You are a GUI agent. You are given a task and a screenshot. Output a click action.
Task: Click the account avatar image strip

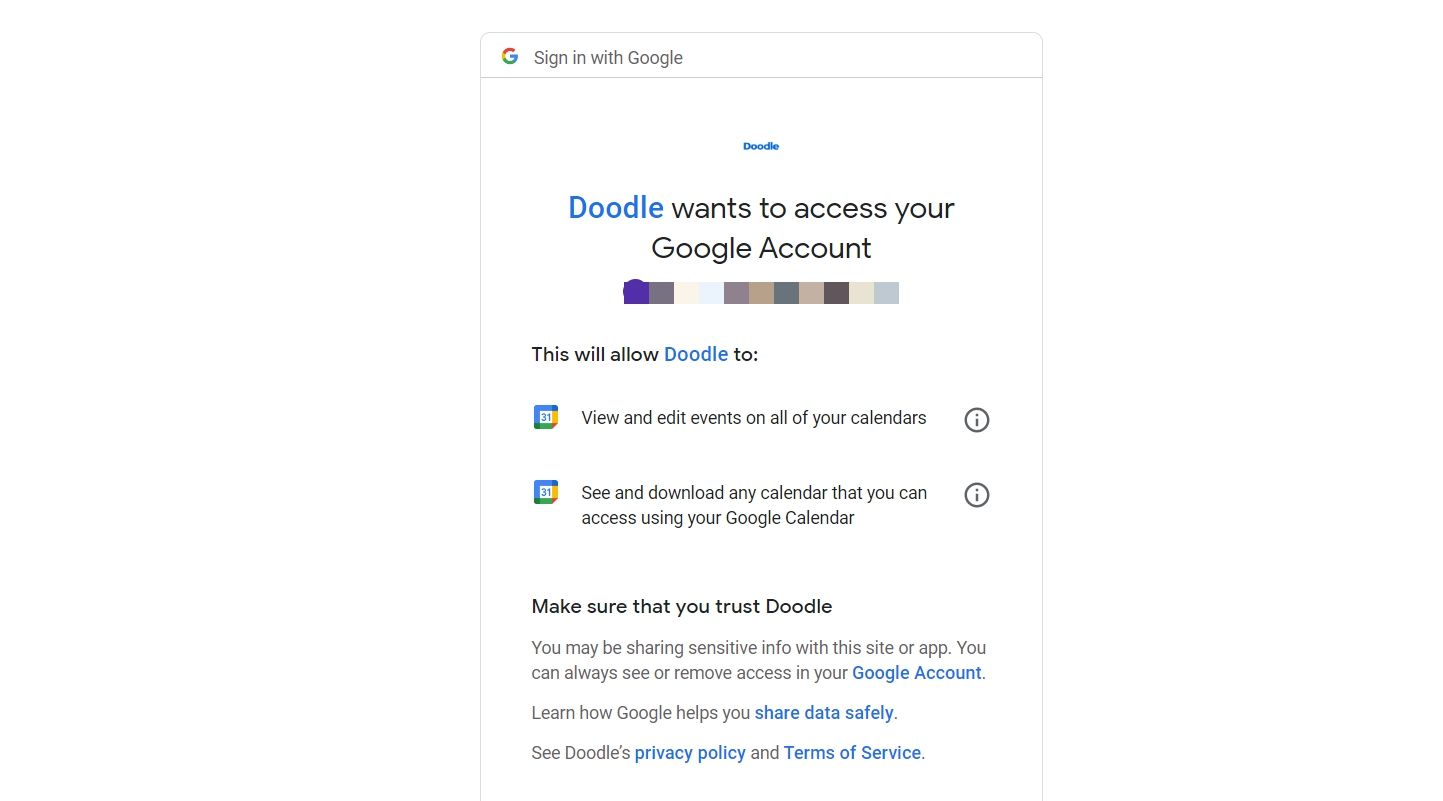760,292
